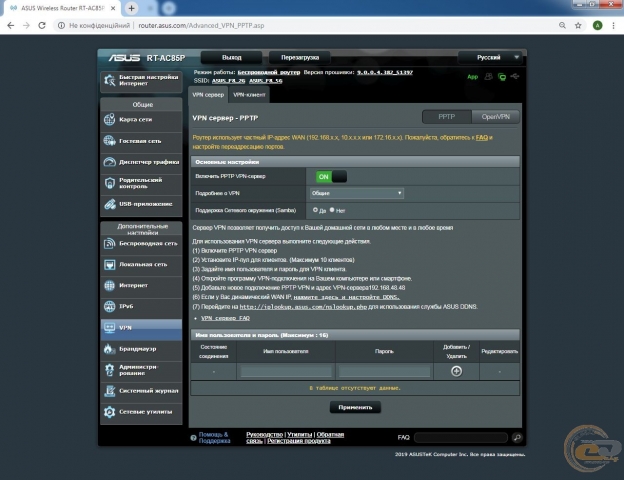Reload the page in browser
The height and width of the screenshot is (480, 624).
(x=42, y=25)
